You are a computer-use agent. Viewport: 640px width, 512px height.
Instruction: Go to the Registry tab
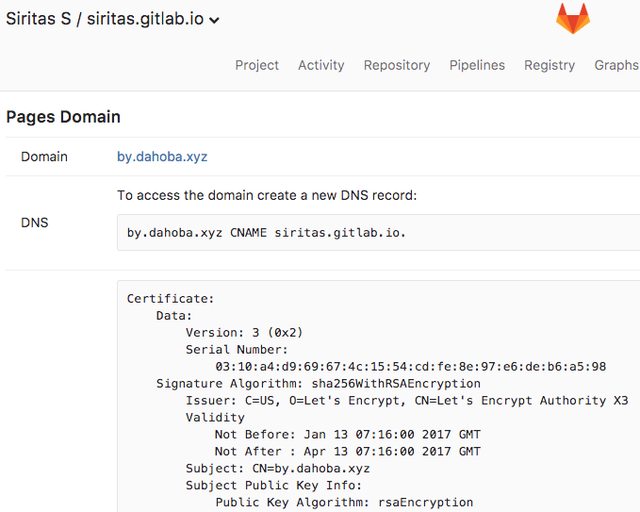pyautogui.click(x=549, y=65)
